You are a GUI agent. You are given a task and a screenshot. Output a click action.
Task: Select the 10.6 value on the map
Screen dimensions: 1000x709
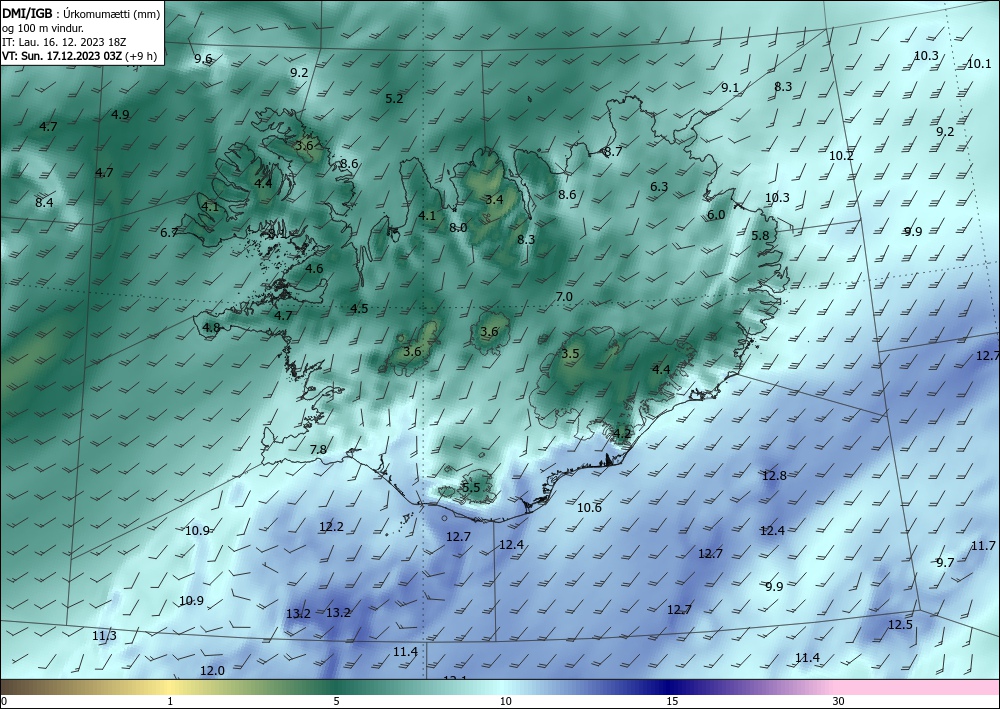589,508
